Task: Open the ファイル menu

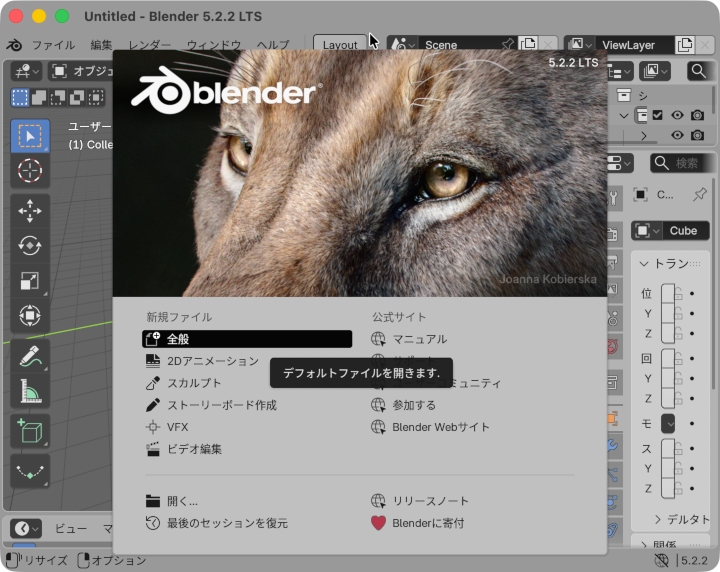Action: (x=53, y=45)
